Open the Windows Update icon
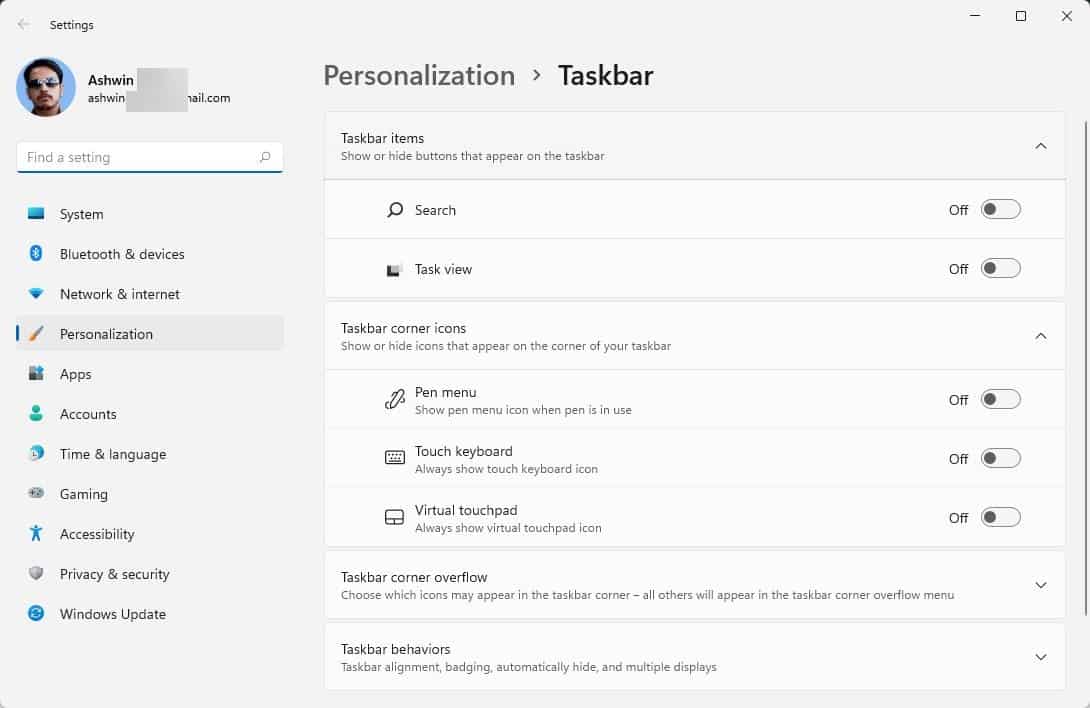The width and height of the screenshot is (1090, 708). pos(37,614)
